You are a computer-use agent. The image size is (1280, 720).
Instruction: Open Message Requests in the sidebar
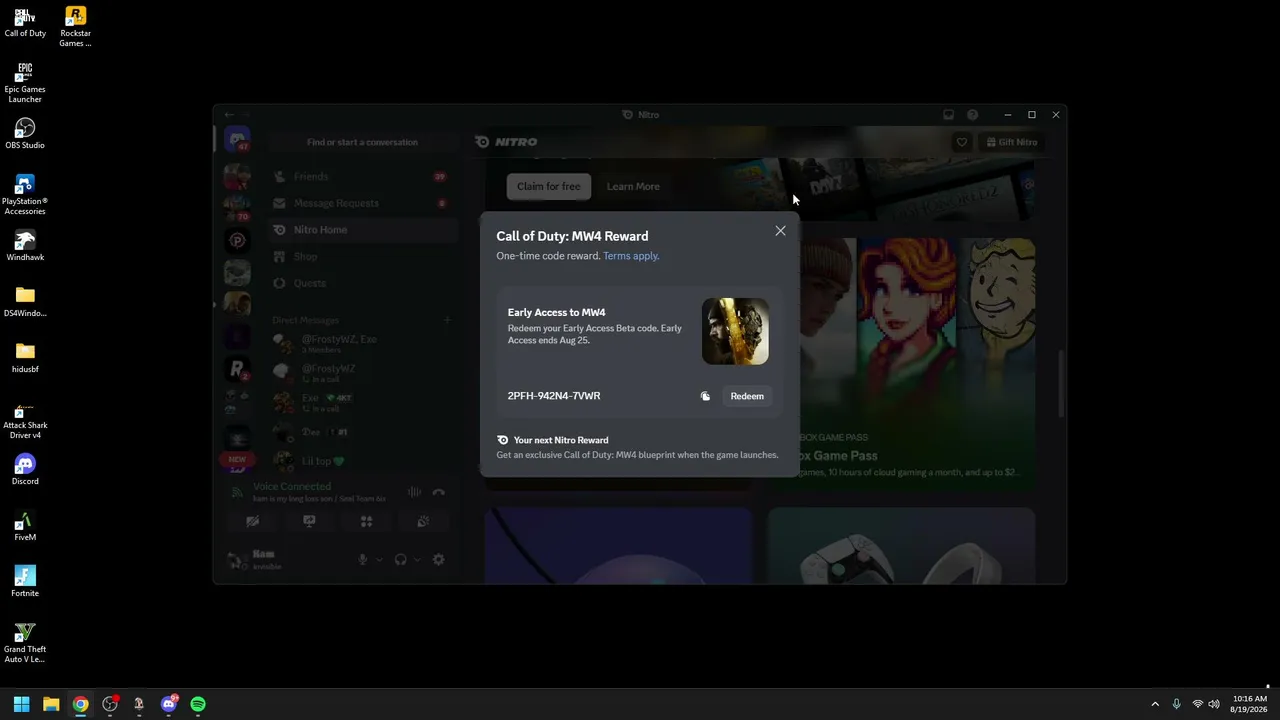click(362, 203)
